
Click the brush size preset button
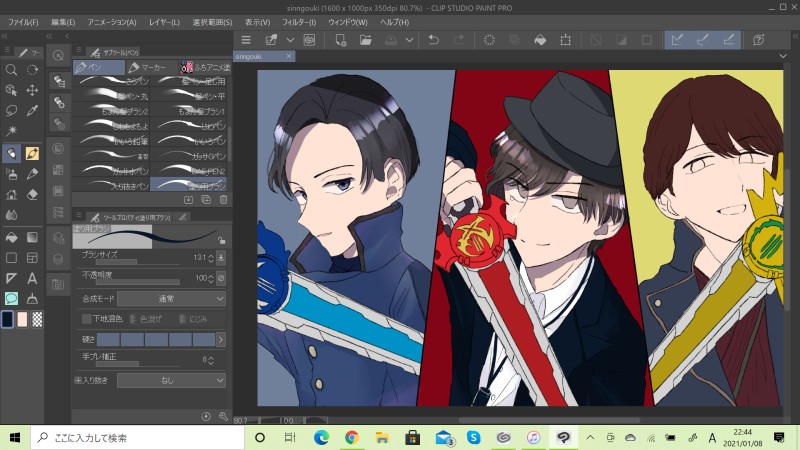click(221, 258)
